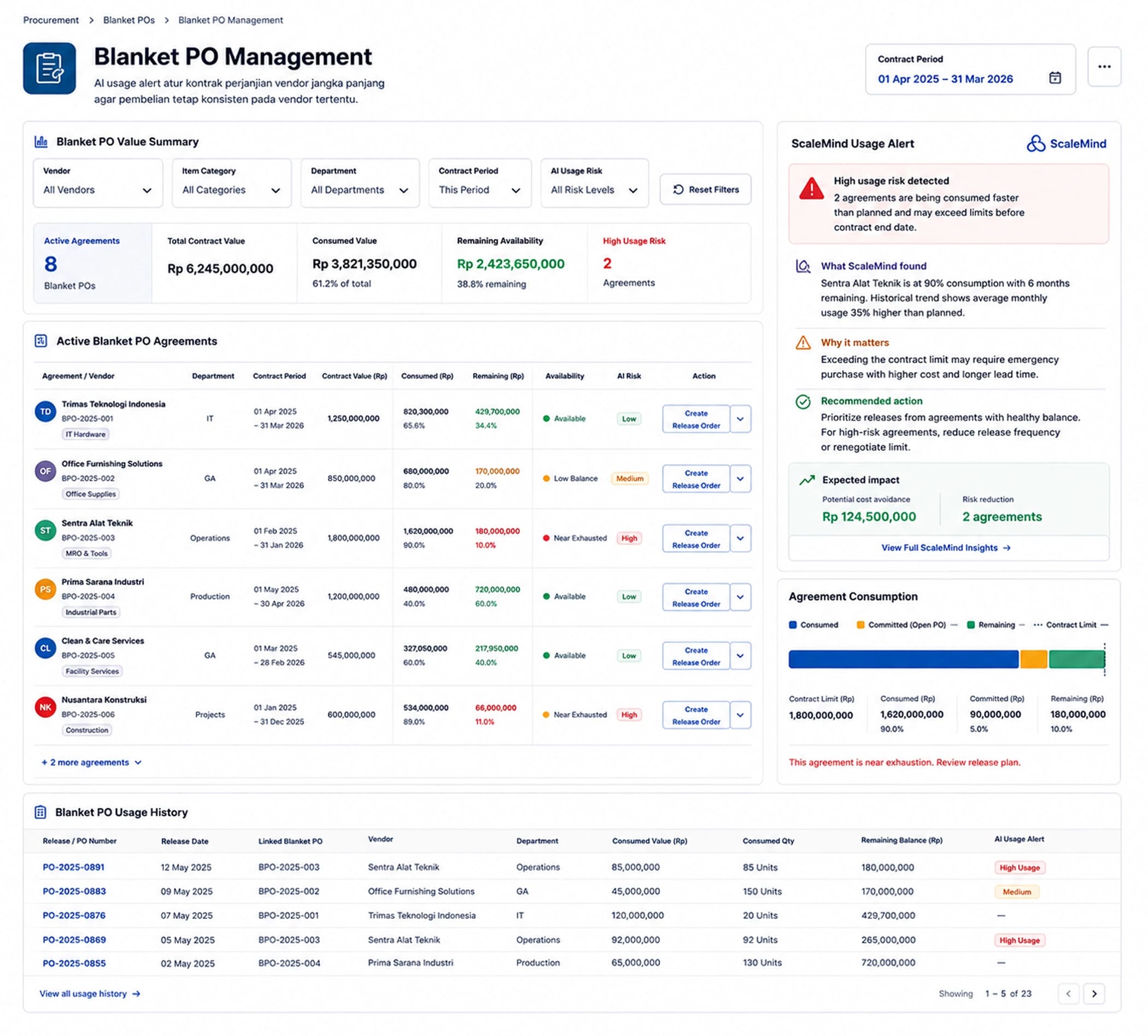Image resolution: width=1148 pixels, height=1036 pixels.
Task: Click the Active Blanket PO Agreements section icon
Action: point(41,341)
